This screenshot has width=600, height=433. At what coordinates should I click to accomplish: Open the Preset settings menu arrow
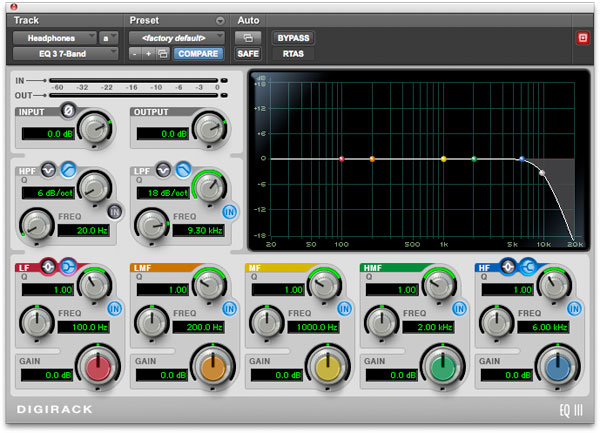(x=220, y=21)
